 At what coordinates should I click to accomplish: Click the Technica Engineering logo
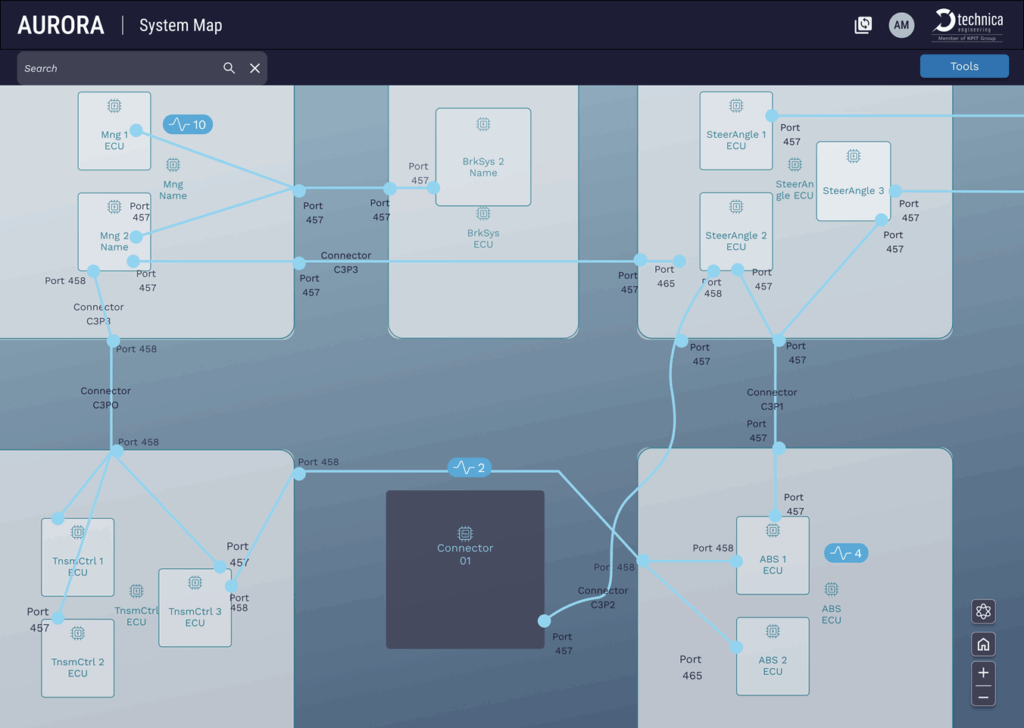tap(967, 25)
